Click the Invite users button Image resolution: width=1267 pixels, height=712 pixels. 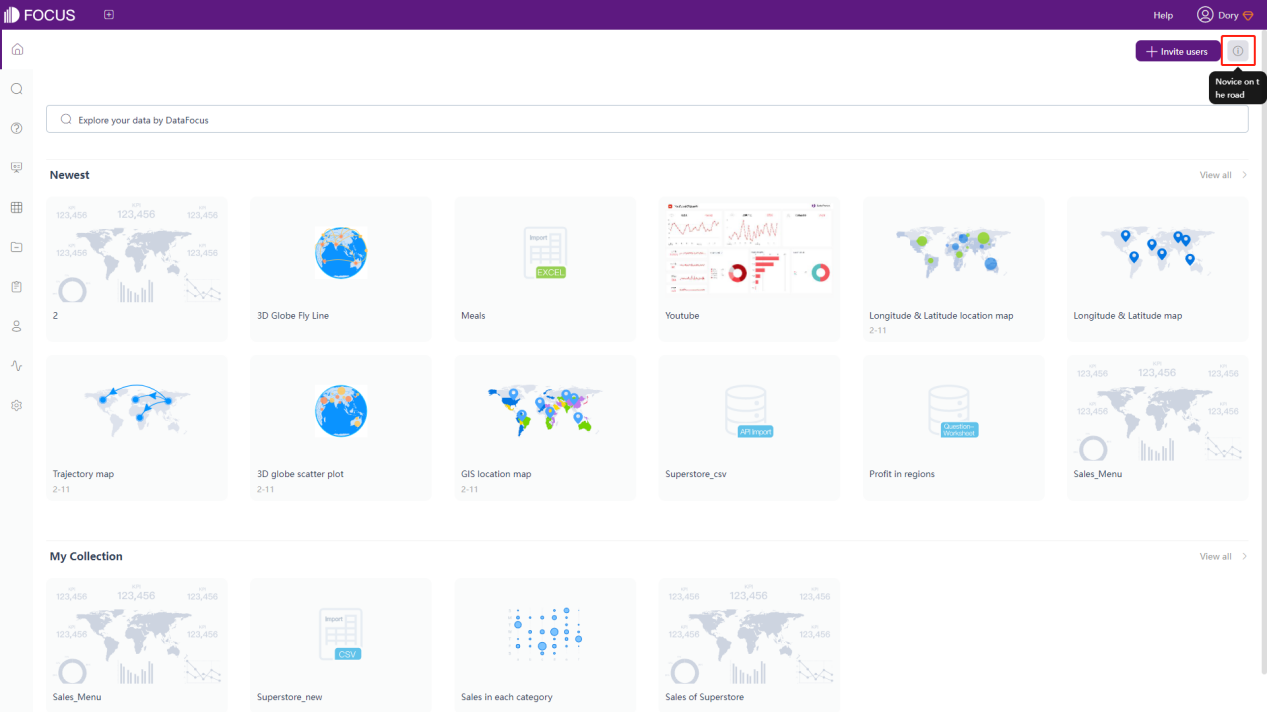(x=1178, y=50)
